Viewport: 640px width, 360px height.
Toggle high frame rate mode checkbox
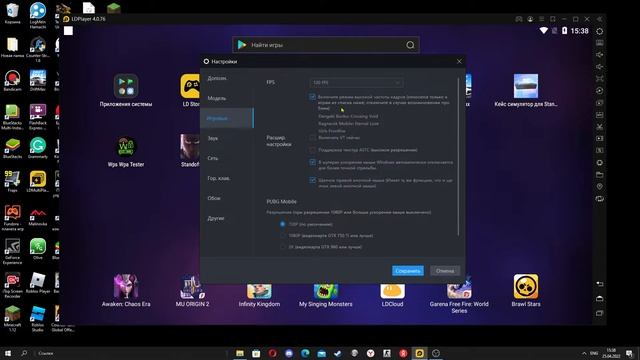312,97
